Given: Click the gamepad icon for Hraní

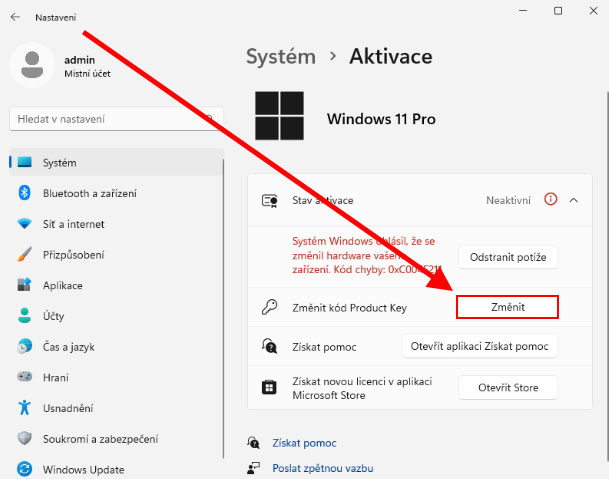Looking at the screenshot, I should click(24, 376).
